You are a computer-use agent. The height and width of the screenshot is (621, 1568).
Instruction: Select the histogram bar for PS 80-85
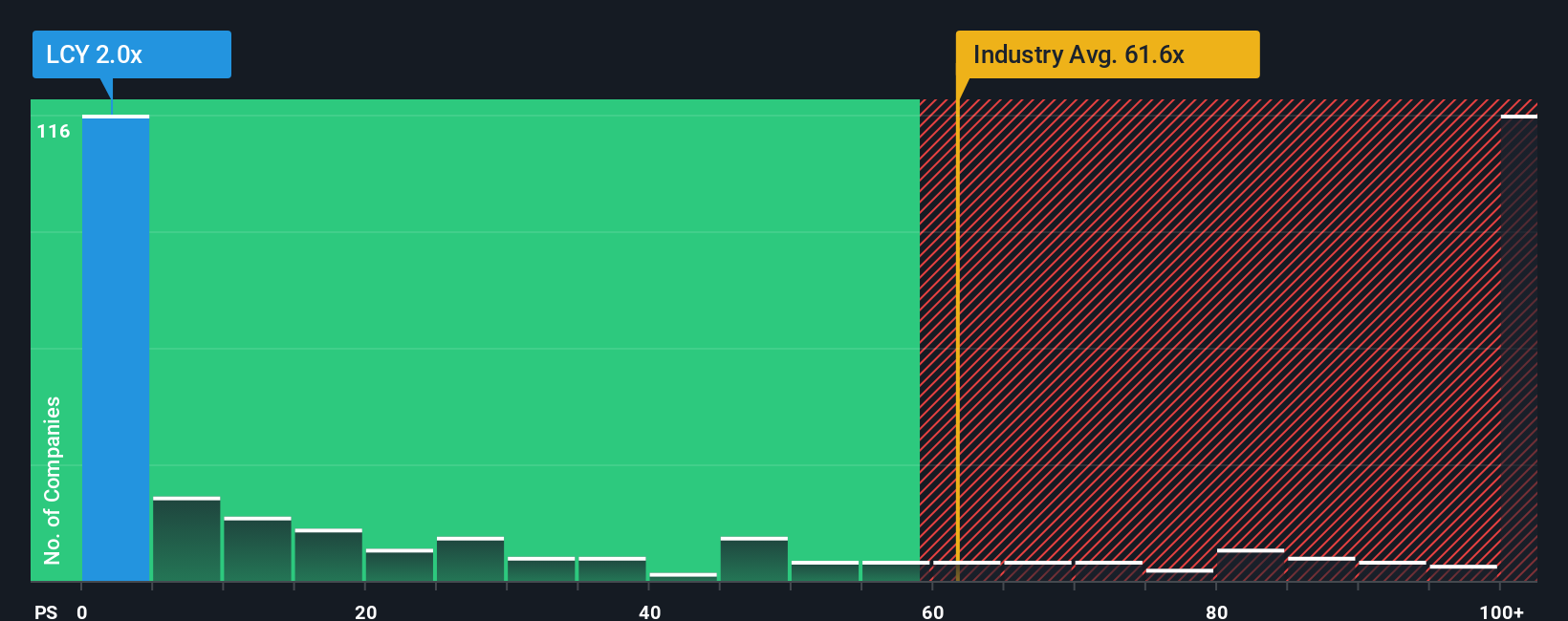pyautogui.click(x=1251, y=565)
